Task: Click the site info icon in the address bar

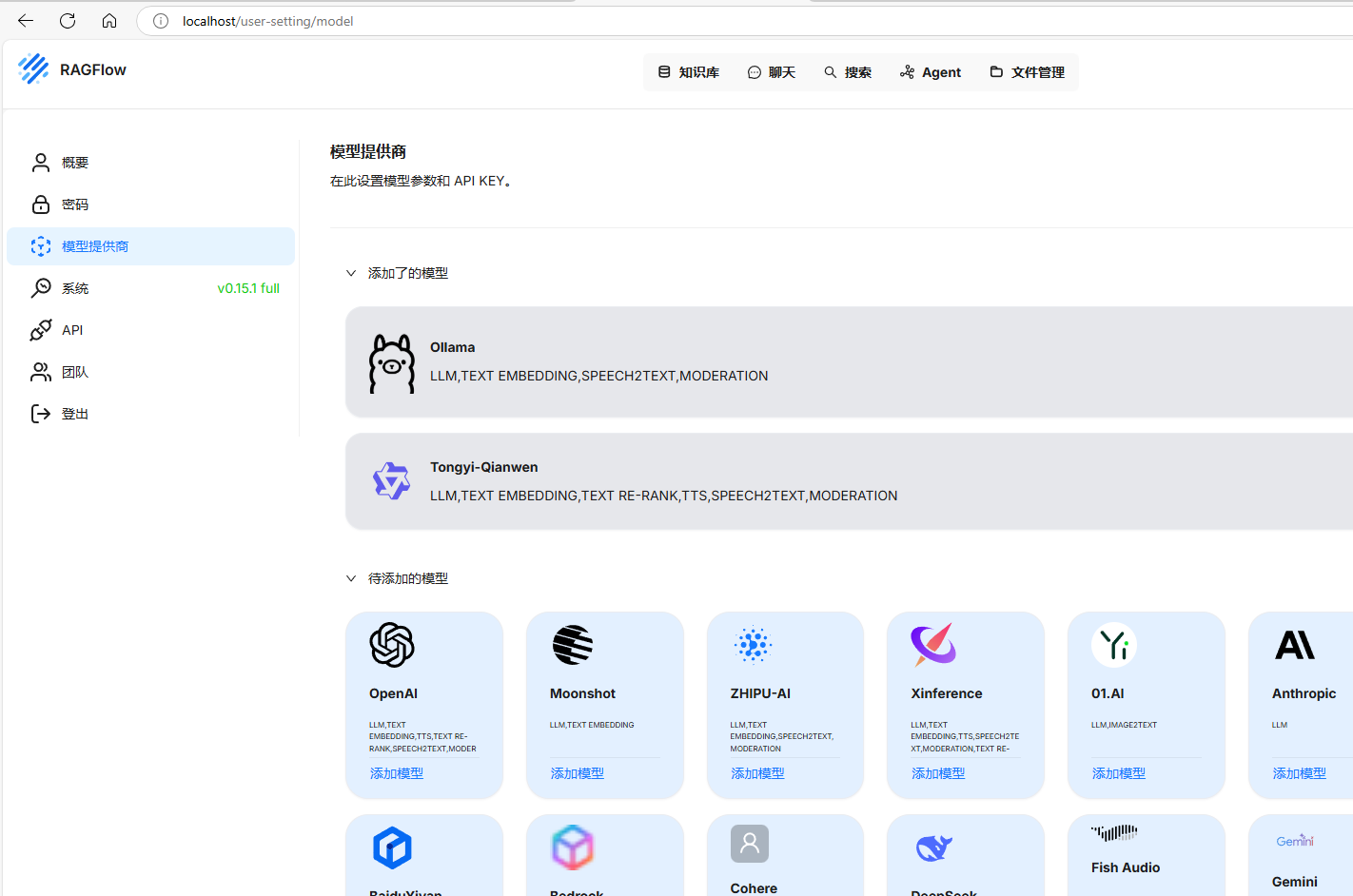Action: pyautogui.click(x=161, y=21)
